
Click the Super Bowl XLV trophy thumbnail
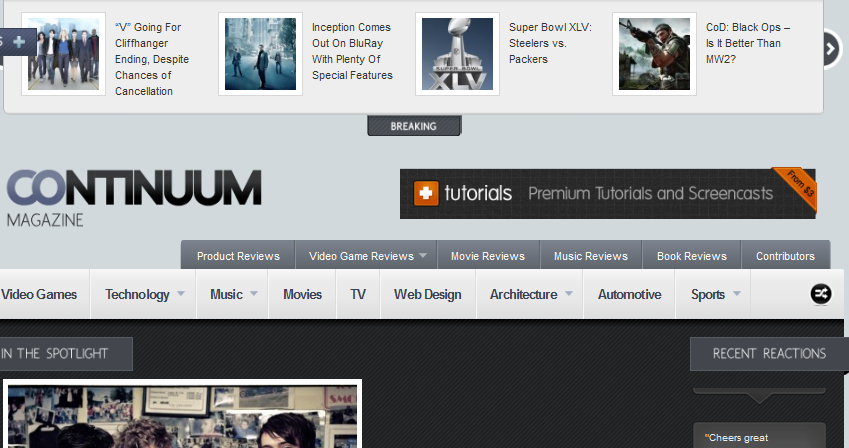458,54
